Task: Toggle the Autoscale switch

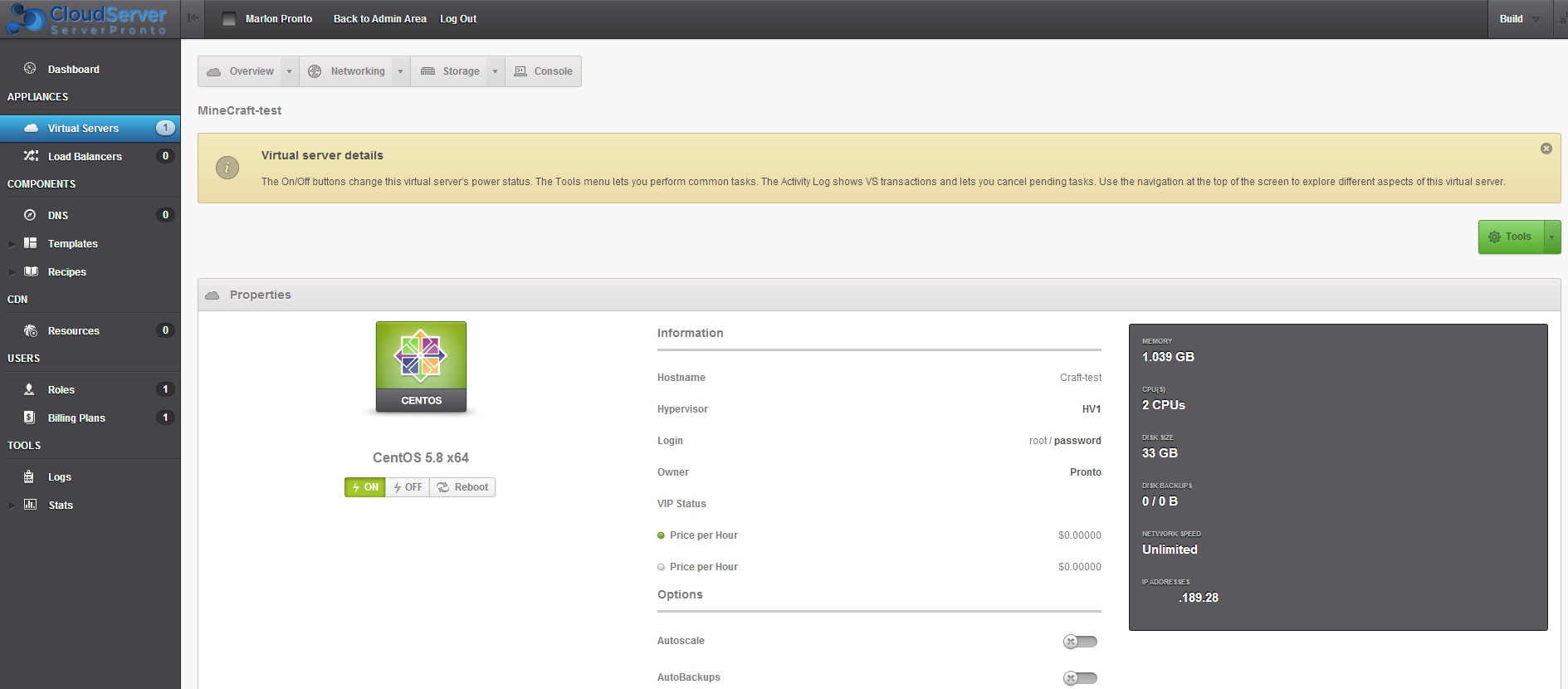Action: pyautogui.click(x=1080, y=642)
